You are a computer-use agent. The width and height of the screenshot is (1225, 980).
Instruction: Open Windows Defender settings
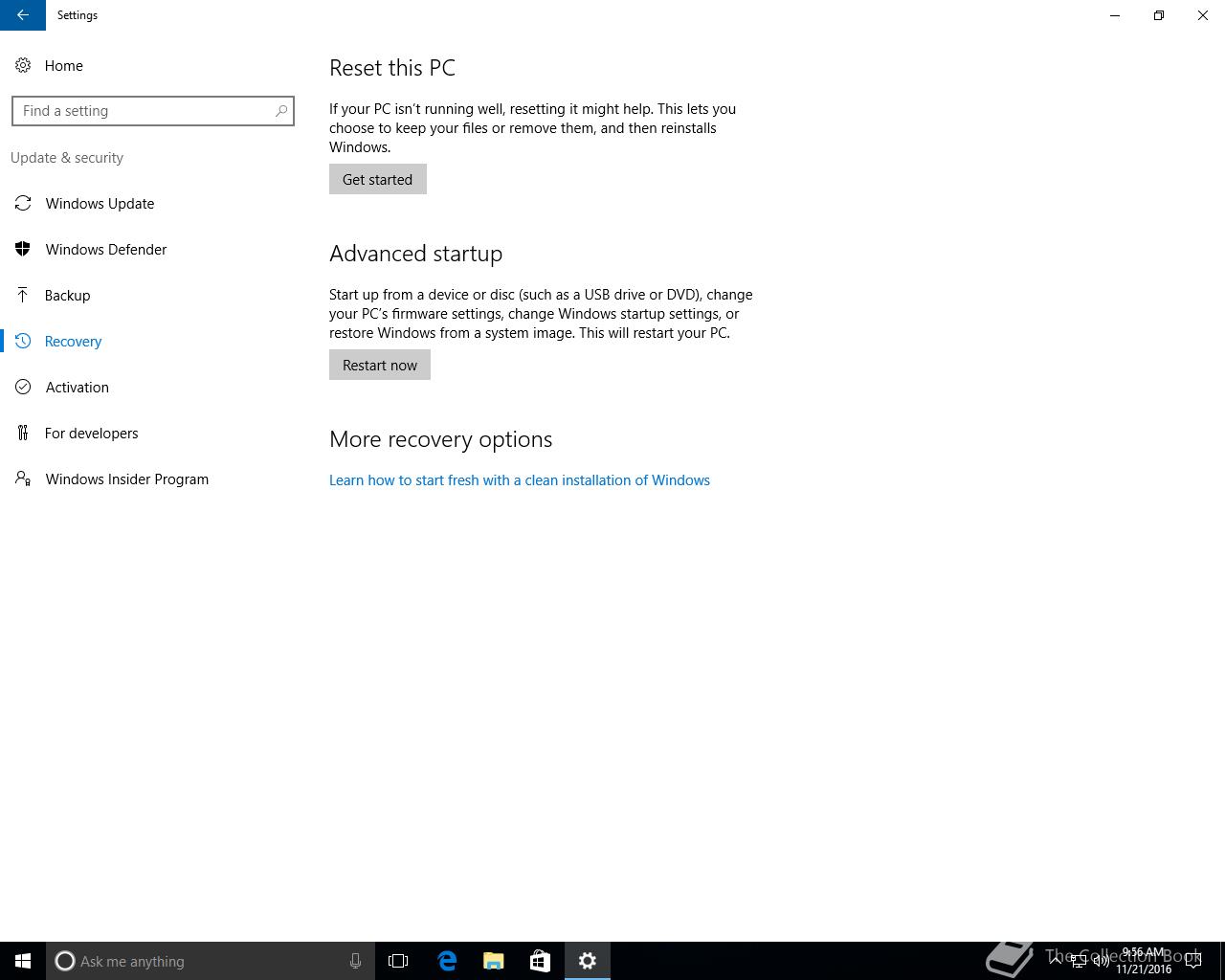click(105, 249)
